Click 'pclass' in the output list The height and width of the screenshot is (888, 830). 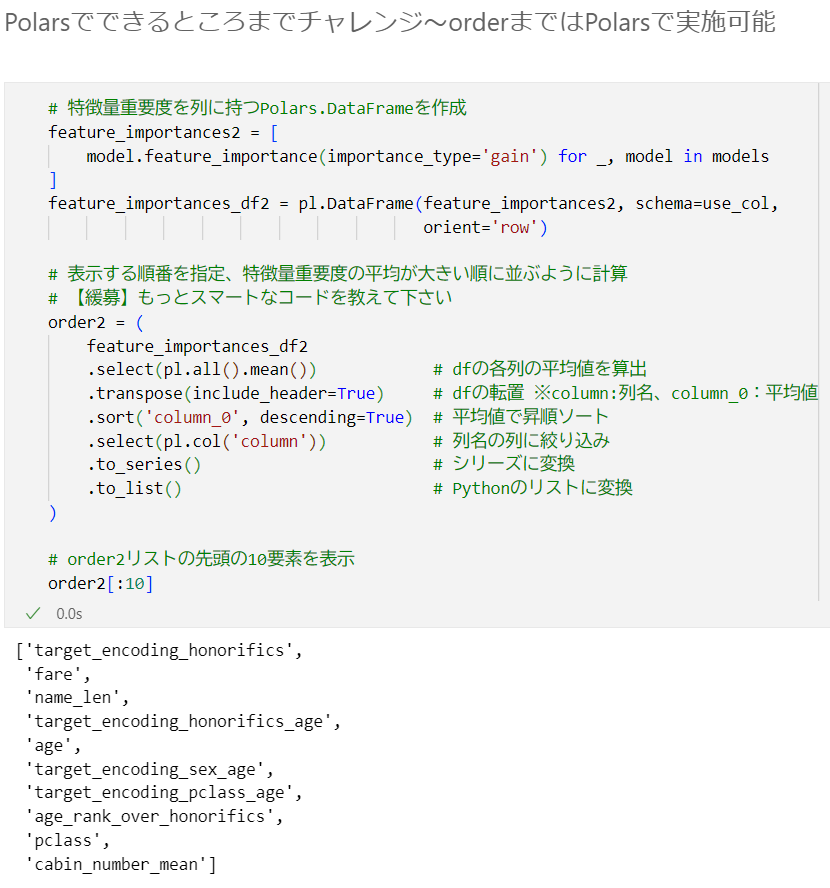point(63,841)
